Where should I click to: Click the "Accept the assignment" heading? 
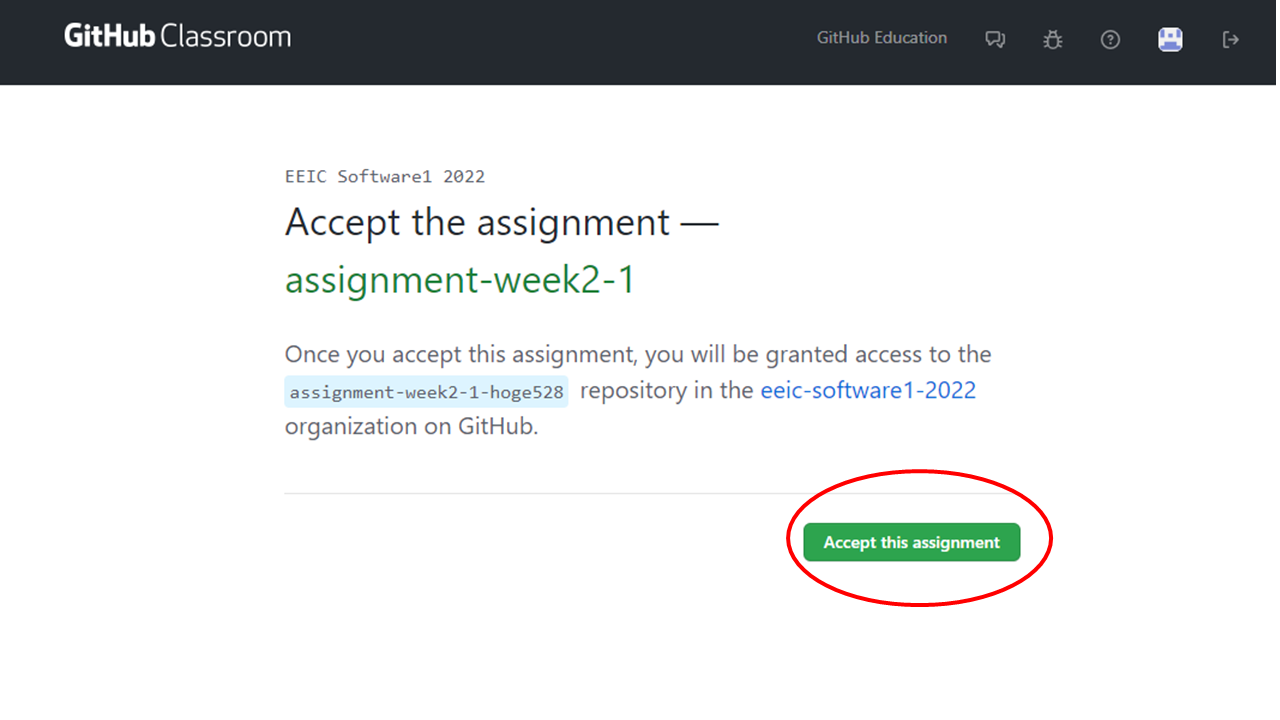point(477,222)
